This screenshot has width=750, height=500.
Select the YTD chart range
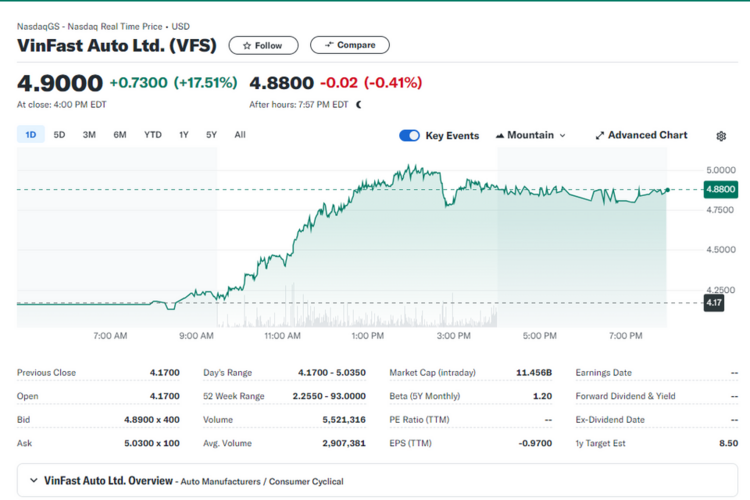153,135
